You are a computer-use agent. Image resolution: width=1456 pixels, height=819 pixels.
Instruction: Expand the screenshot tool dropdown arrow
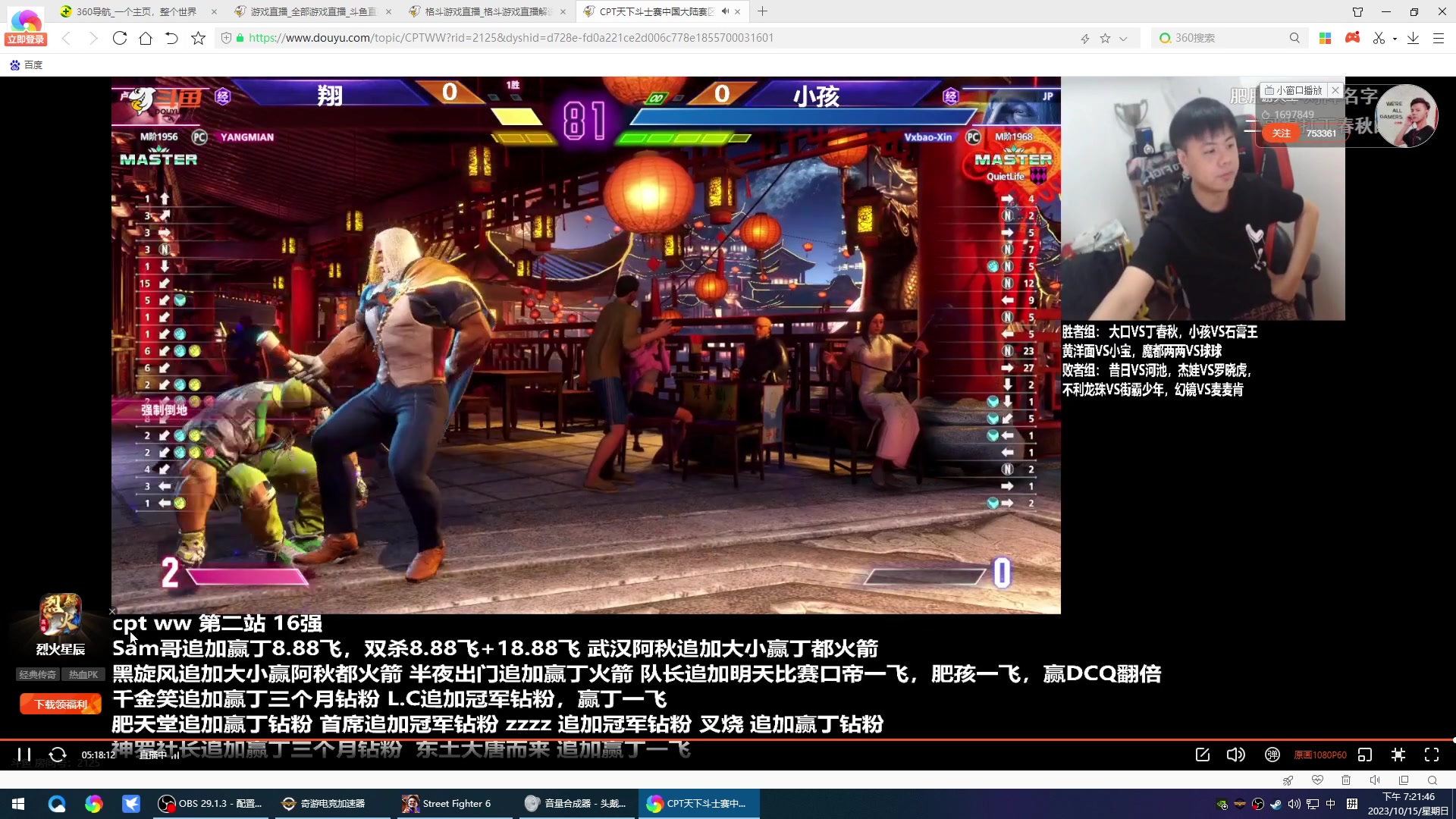1395,39
